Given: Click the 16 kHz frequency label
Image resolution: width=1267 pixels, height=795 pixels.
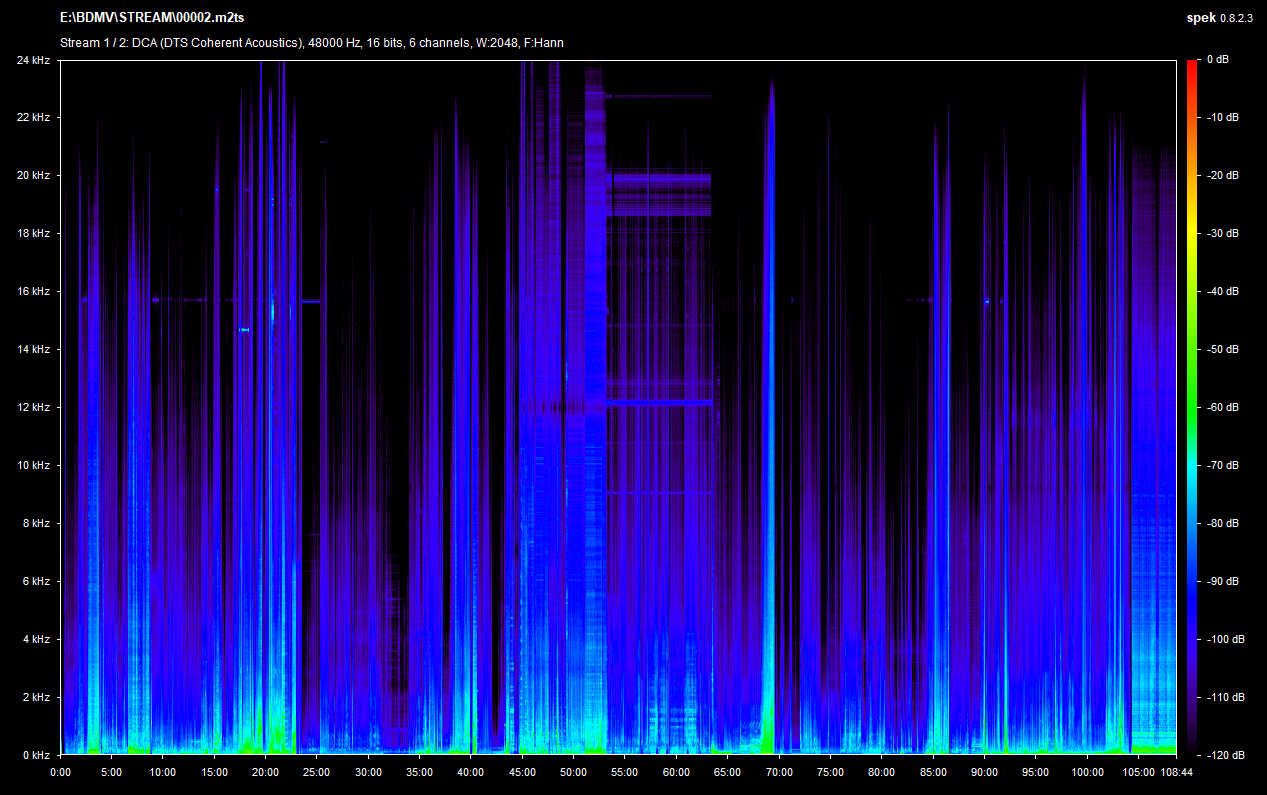Looking at the screenshot, I should coord(32,292).
